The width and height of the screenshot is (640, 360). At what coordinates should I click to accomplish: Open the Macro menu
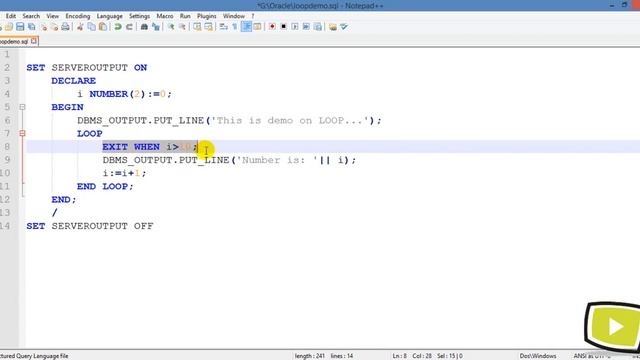tap(165, 16)
